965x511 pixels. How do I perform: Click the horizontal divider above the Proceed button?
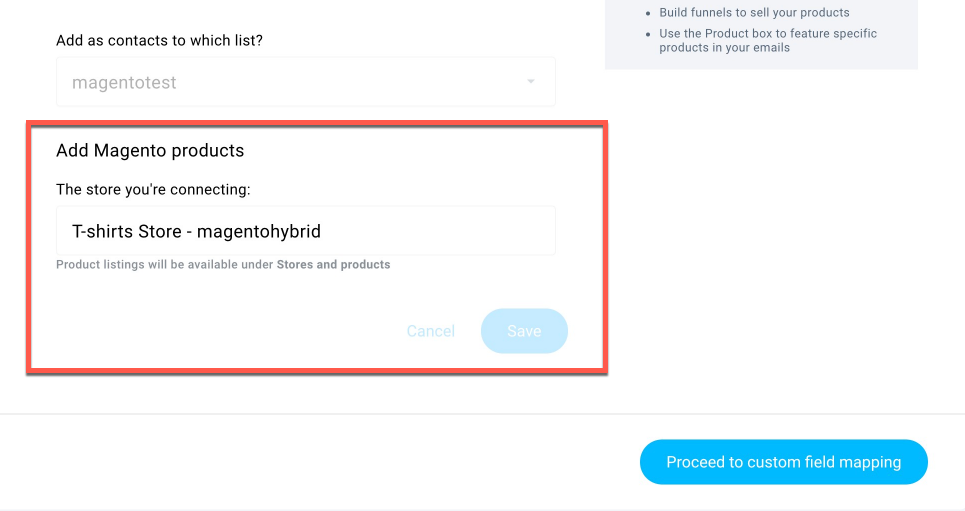[x=482, y=414]
